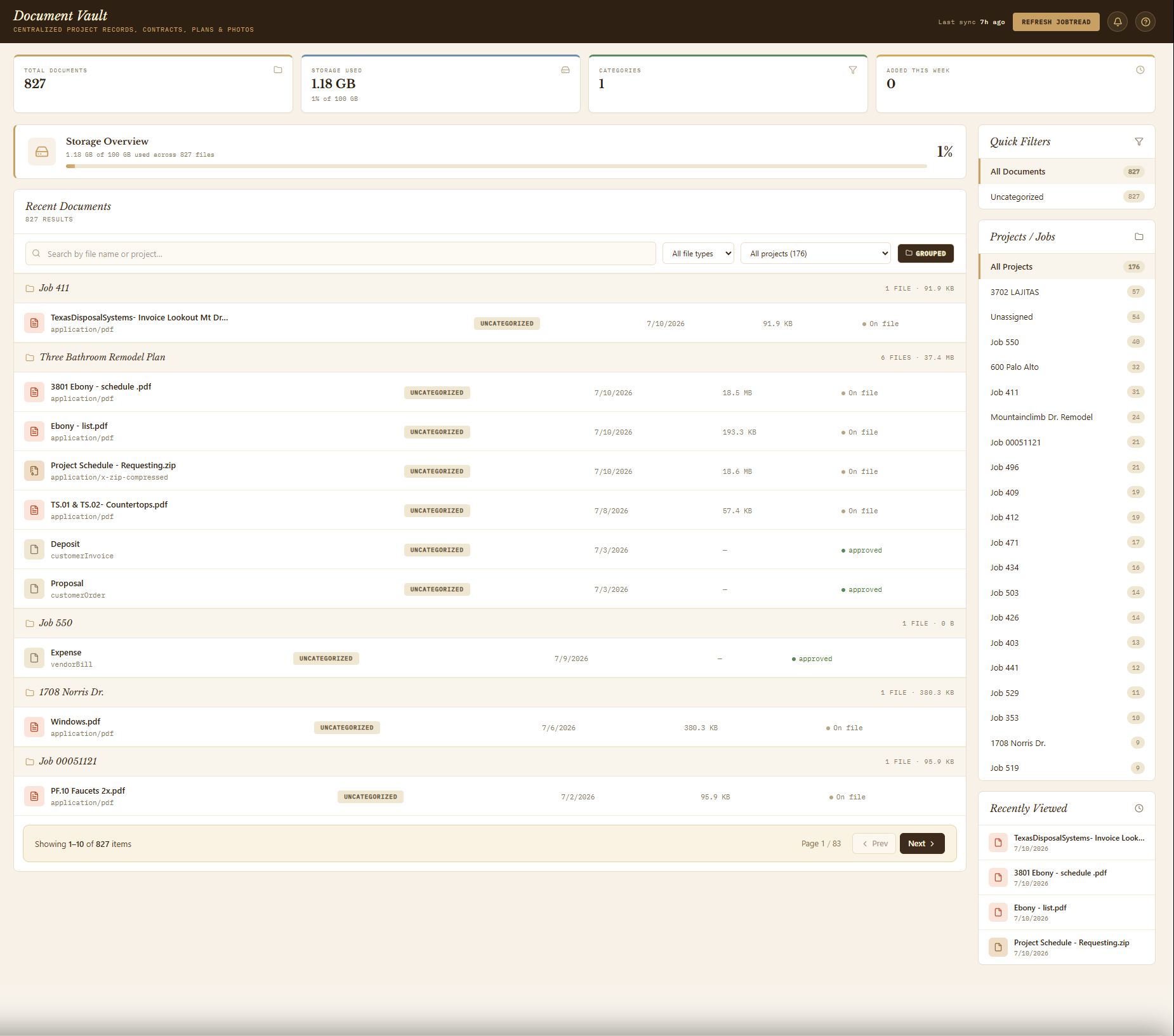Open the All file types dropdown

tap(698, 253)
